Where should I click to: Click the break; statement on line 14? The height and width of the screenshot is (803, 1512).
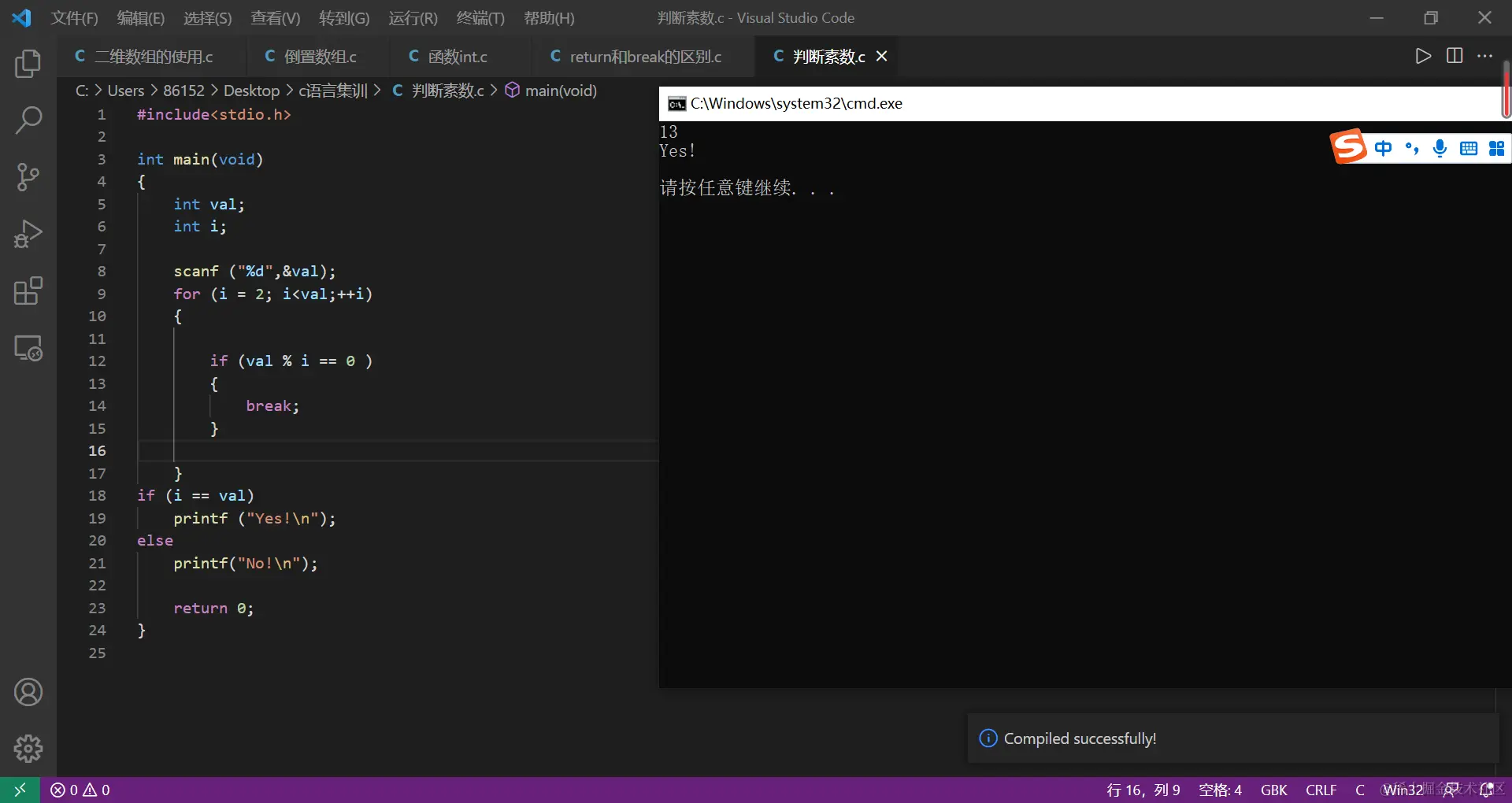[272, 406]
